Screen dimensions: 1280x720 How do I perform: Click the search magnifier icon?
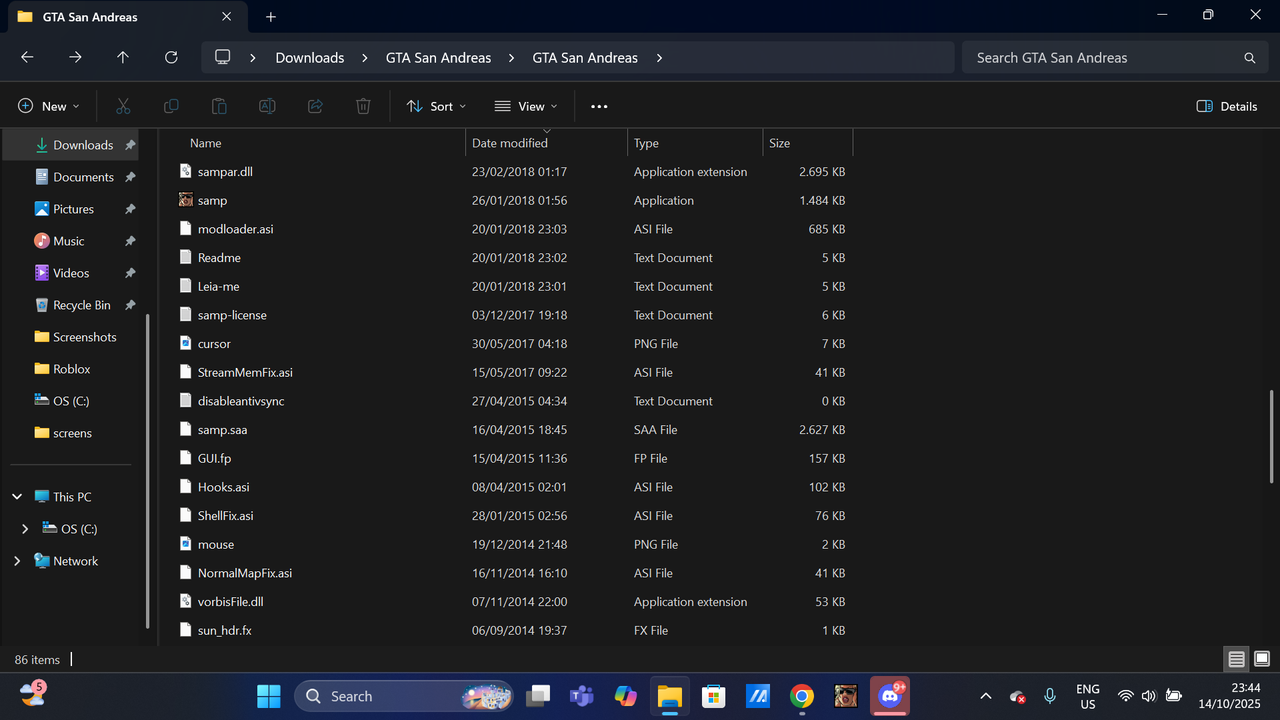tap(1249, 58)
